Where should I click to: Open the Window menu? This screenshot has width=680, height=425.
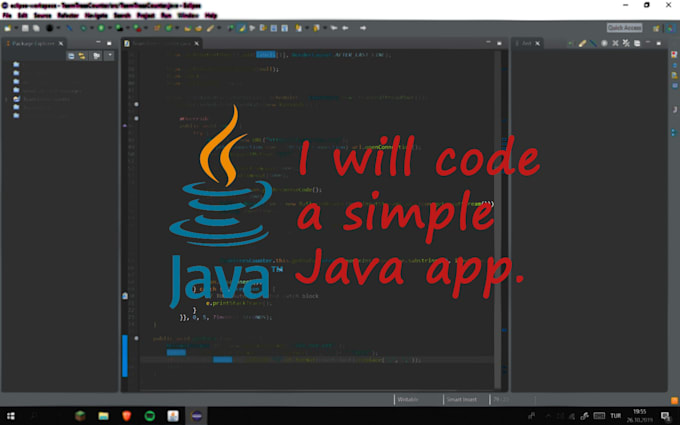188,16
